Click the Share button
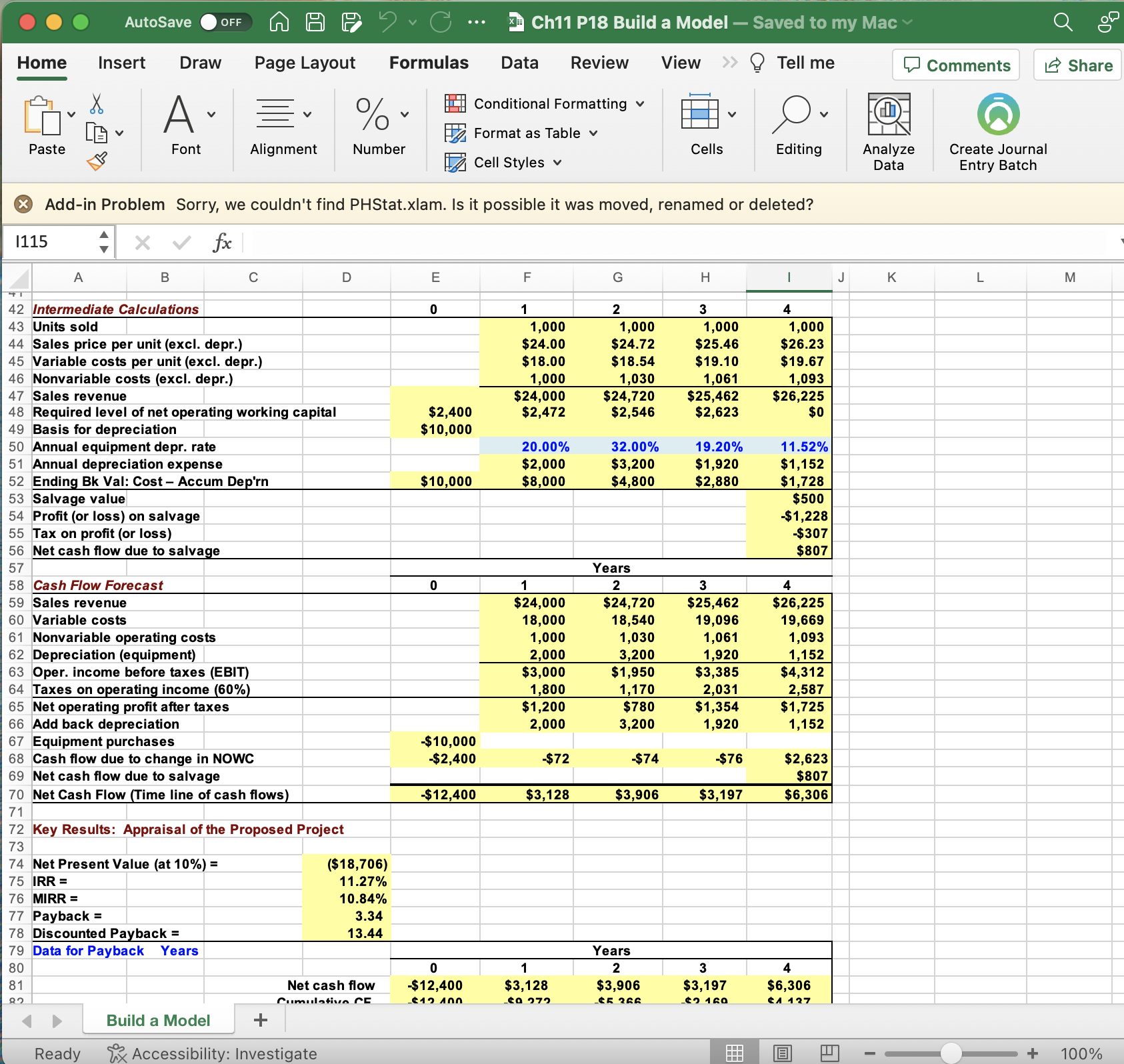1124x1064 pixels. (1077, 65)
